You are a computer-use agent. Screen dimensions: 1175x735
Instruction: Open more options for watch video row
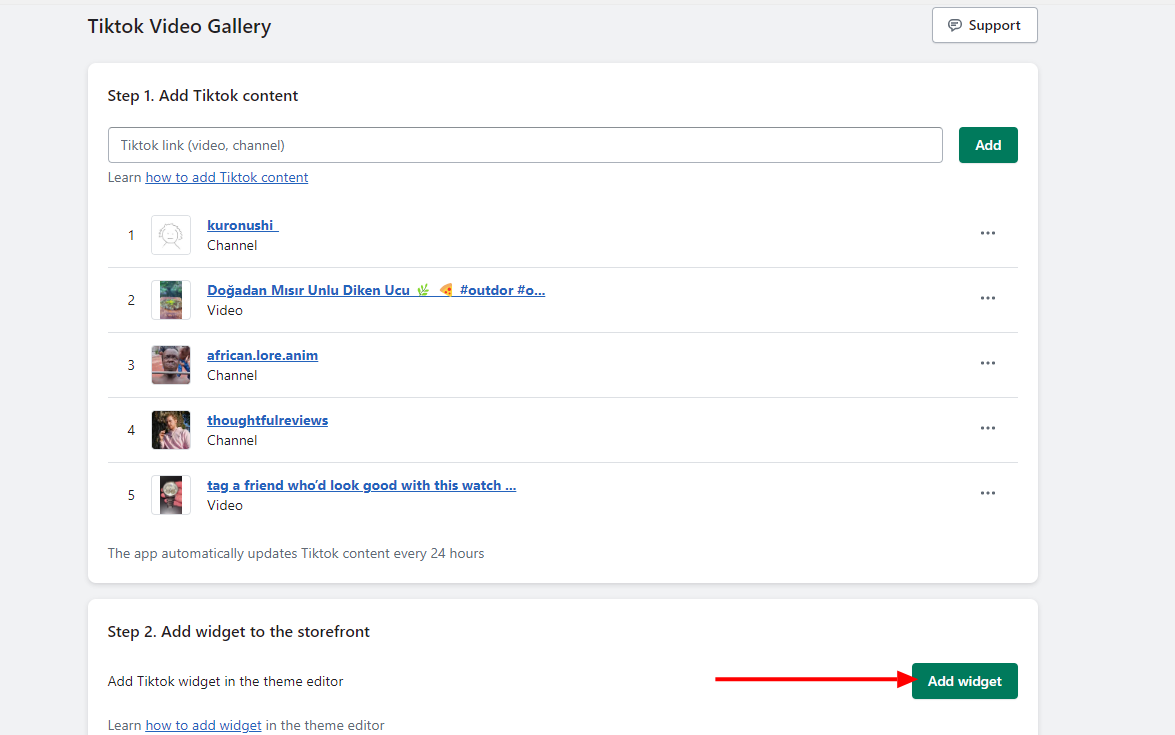click(x=988, y=493)
